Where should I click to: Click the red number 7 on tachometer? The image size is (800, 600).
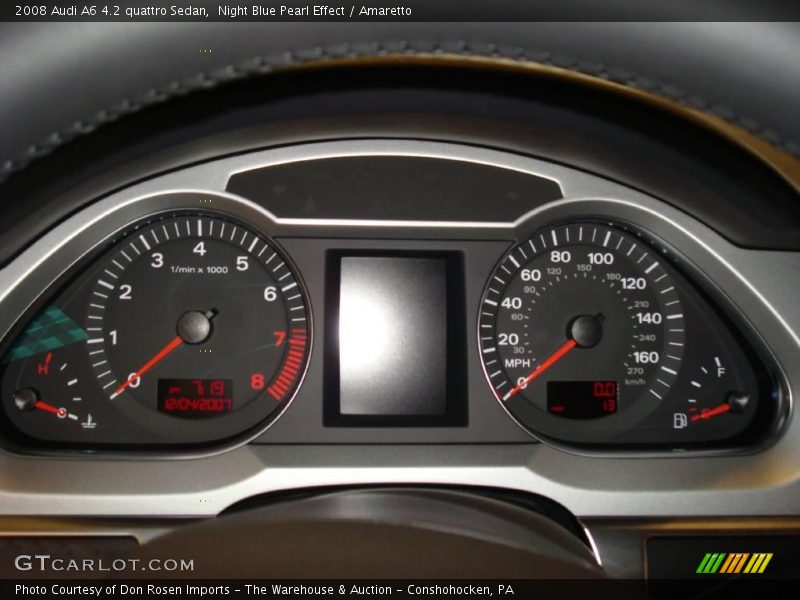[x=279, y=338]
